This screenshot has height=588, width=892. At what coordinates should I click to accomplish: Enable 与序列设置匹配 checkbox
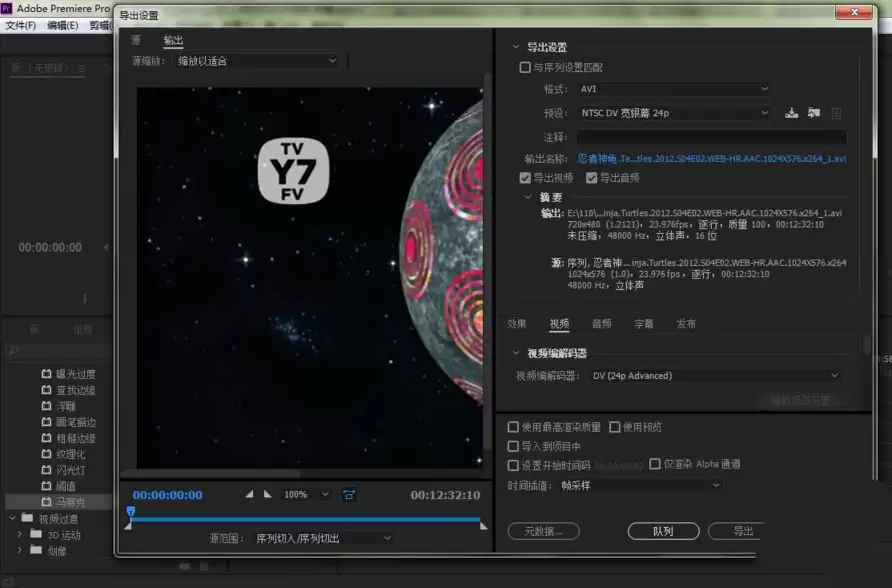tap(525, 66)
